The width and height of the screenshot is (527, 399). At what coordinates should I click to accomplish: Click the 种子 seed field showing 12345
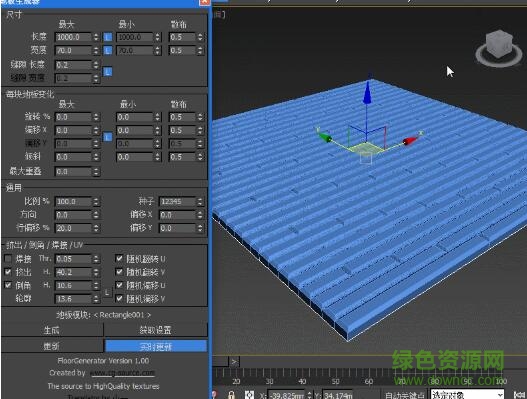(x=177, y=201)
